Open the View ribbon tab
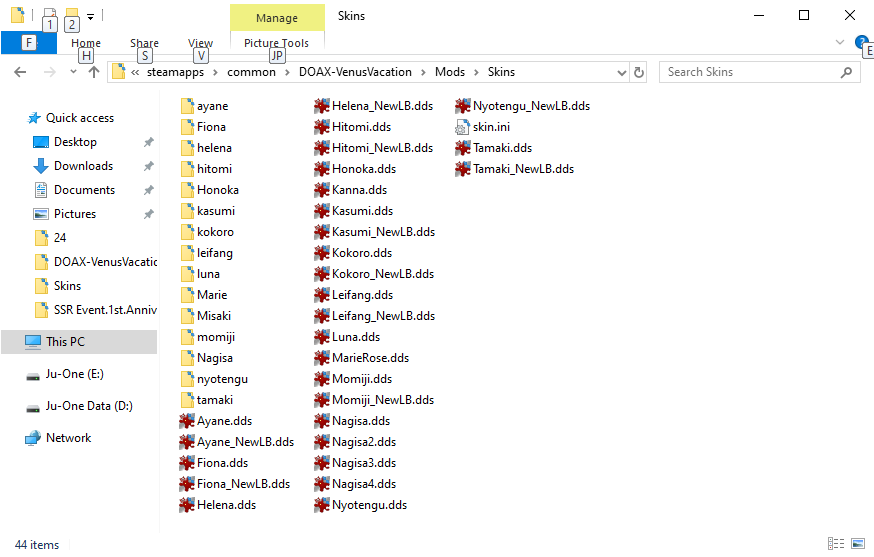This screenshot has height=557, width=874. click(x=200, y=43)
